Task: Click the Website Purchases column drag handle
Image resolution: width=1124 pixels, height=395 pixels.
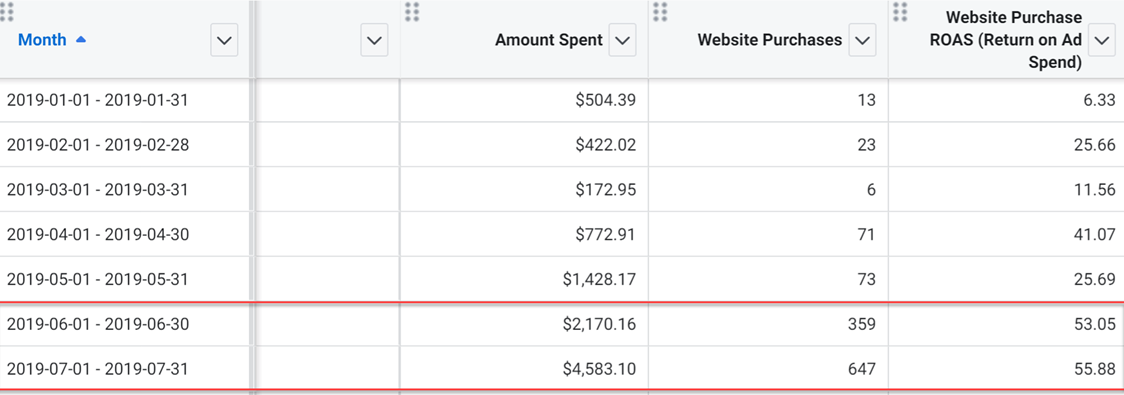Action: click(660, 11)
